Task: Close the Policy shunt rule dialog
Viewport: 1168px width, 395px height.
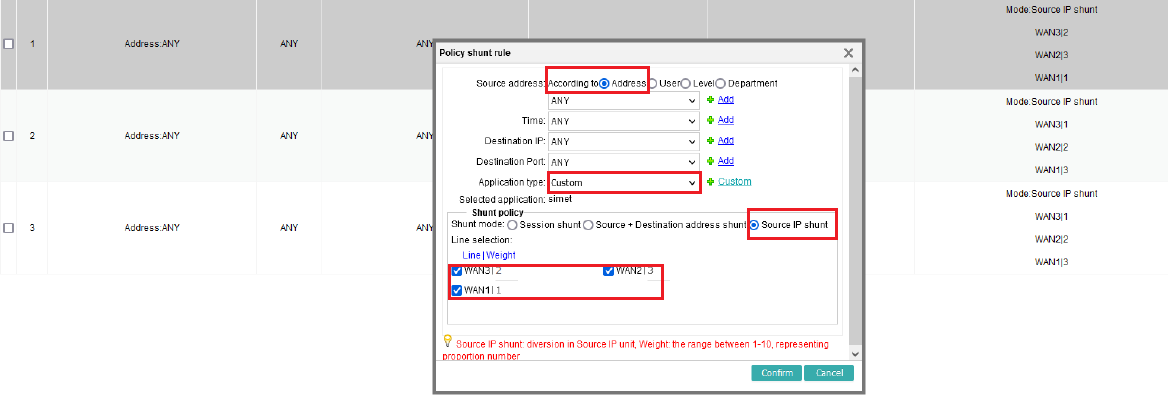Action: [x=848, y=53]
